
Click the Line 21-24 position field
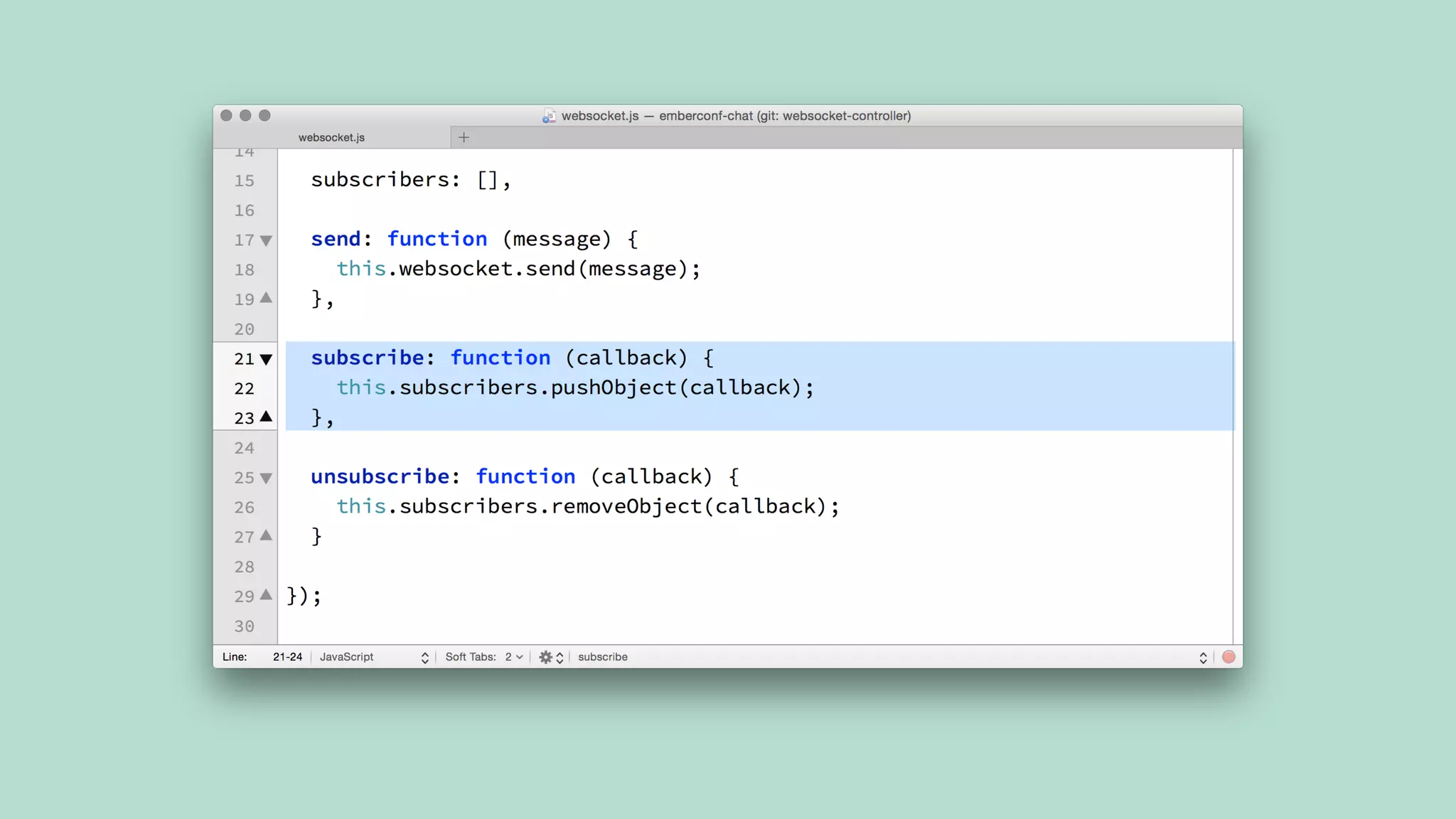pos(287,657)
